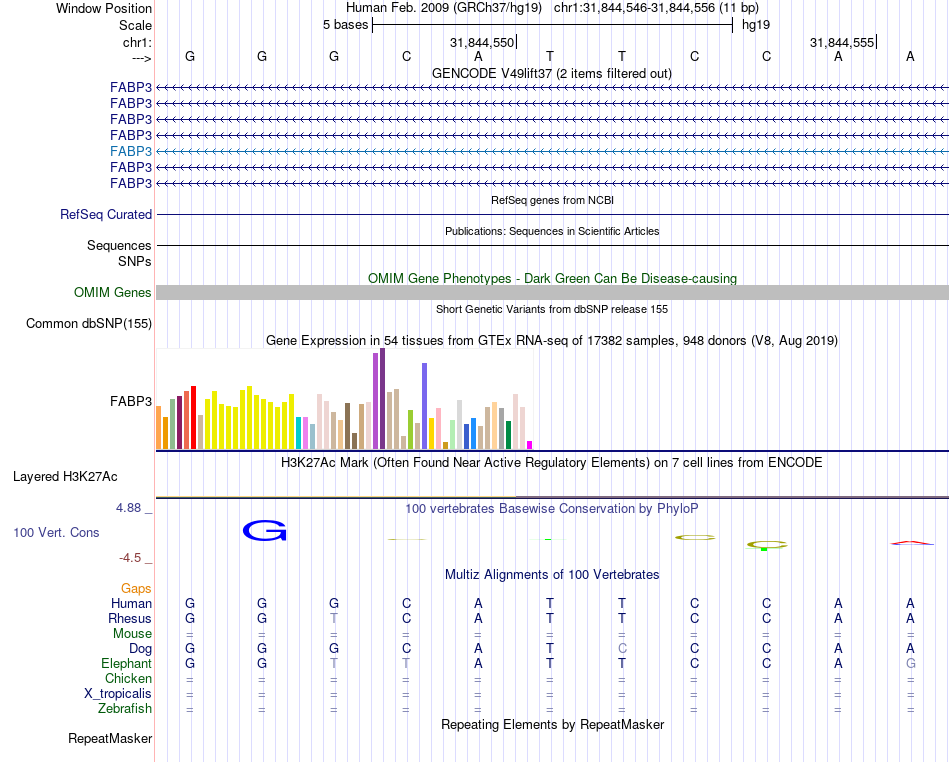Click the large blue G conservation logo
950x762 pixels.
(264, 531)
